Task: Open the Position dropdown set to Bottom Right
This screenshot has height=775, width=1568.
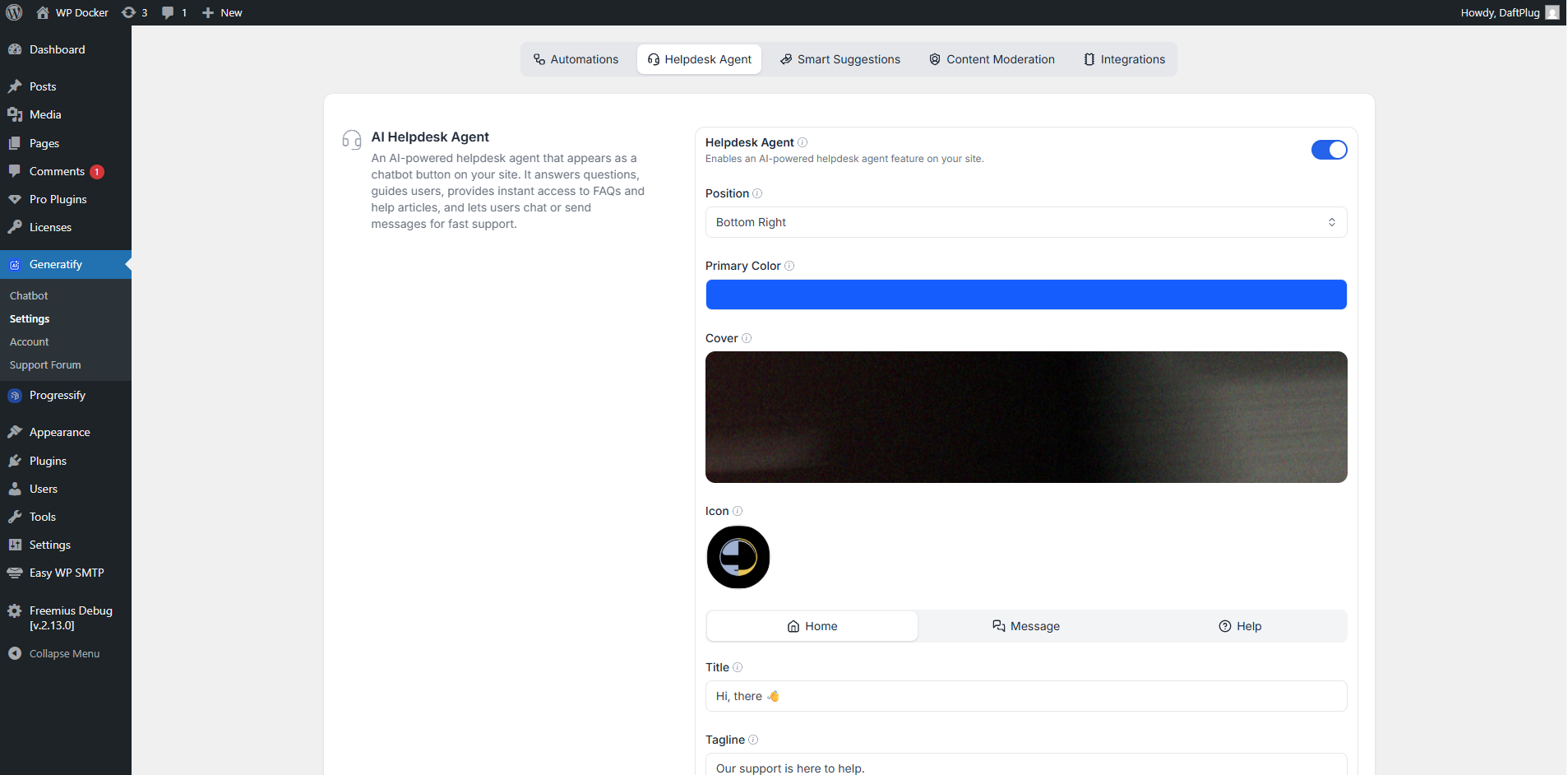Action: point(1026,222)
